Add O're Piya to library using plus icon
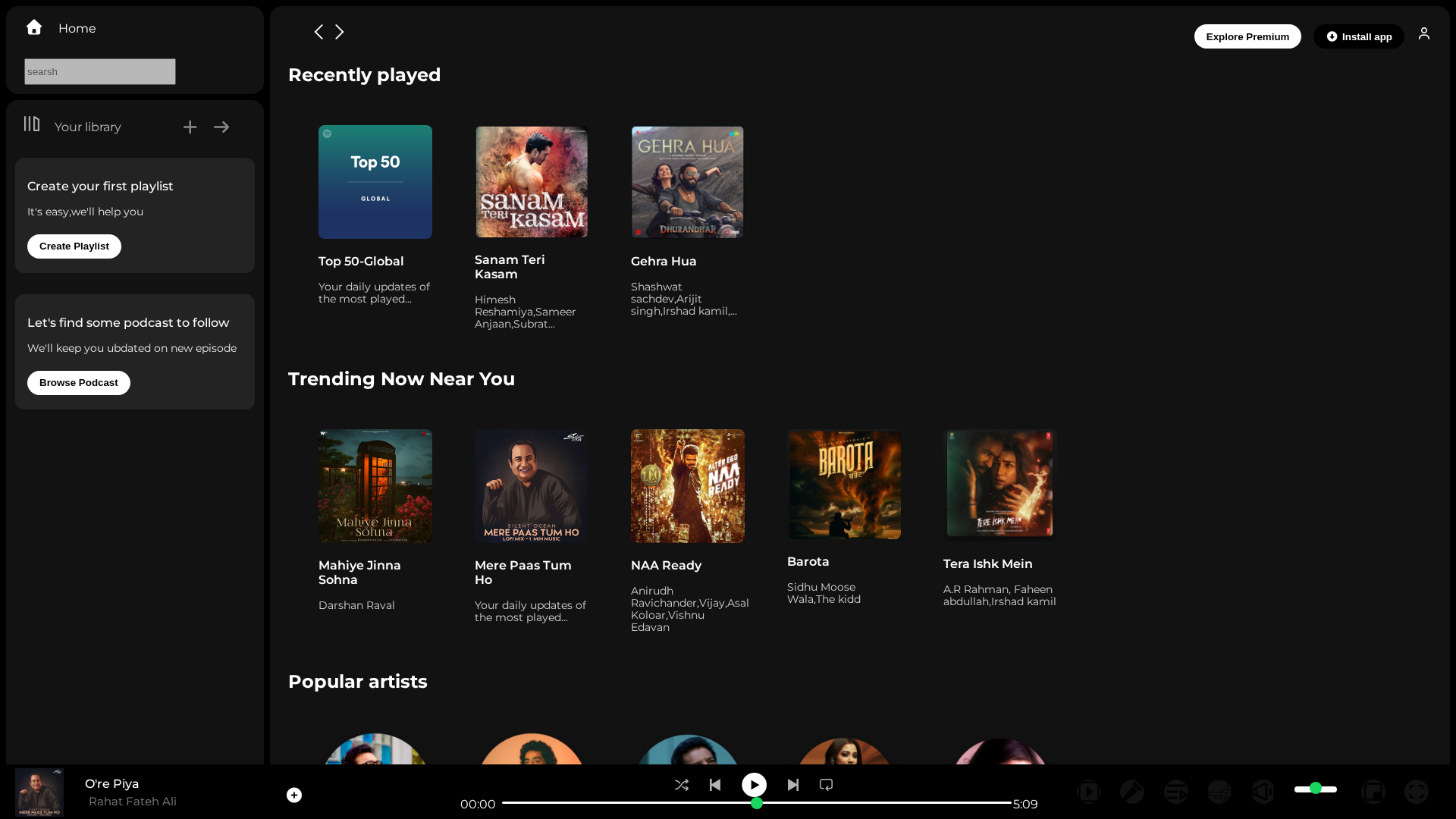Viewport: 1456px width, 819px height. 294,795
